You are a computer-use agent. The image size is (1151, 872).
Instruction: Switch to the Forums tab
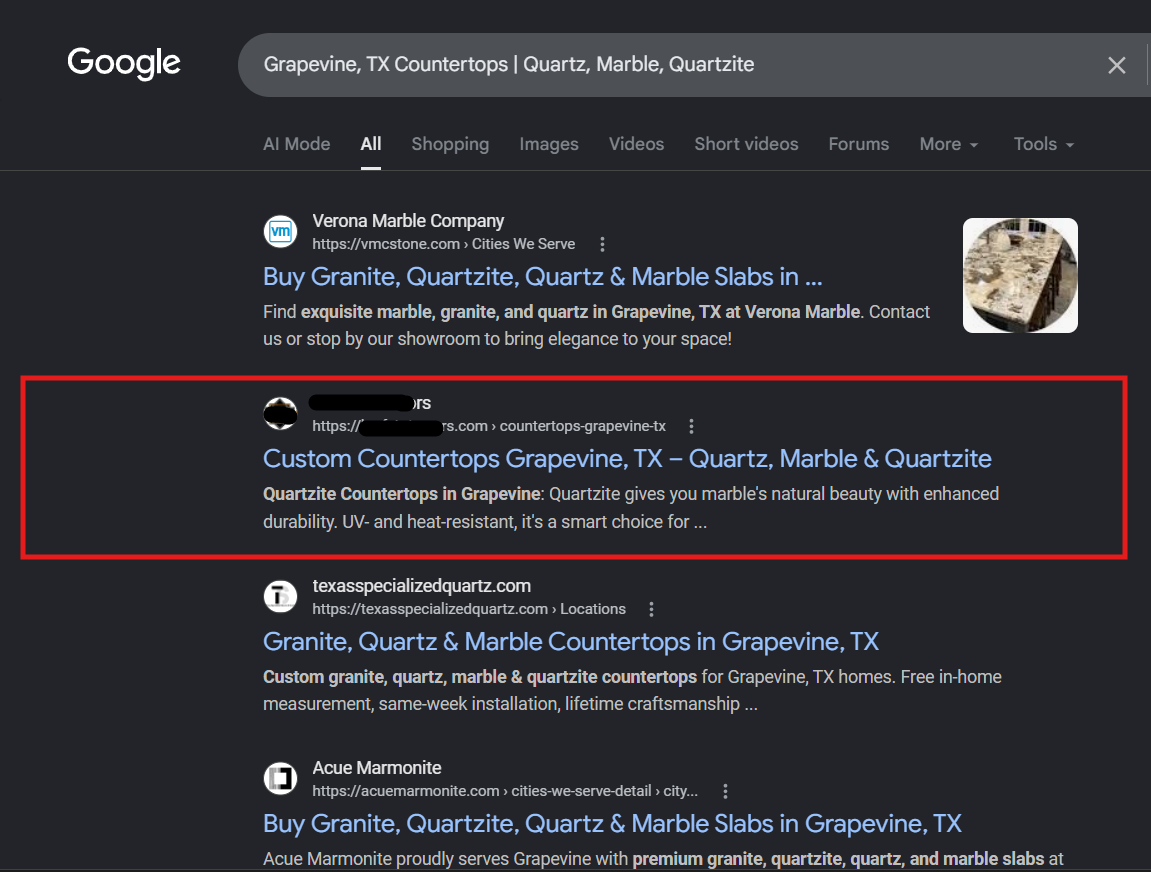click(x=858, y=144)
